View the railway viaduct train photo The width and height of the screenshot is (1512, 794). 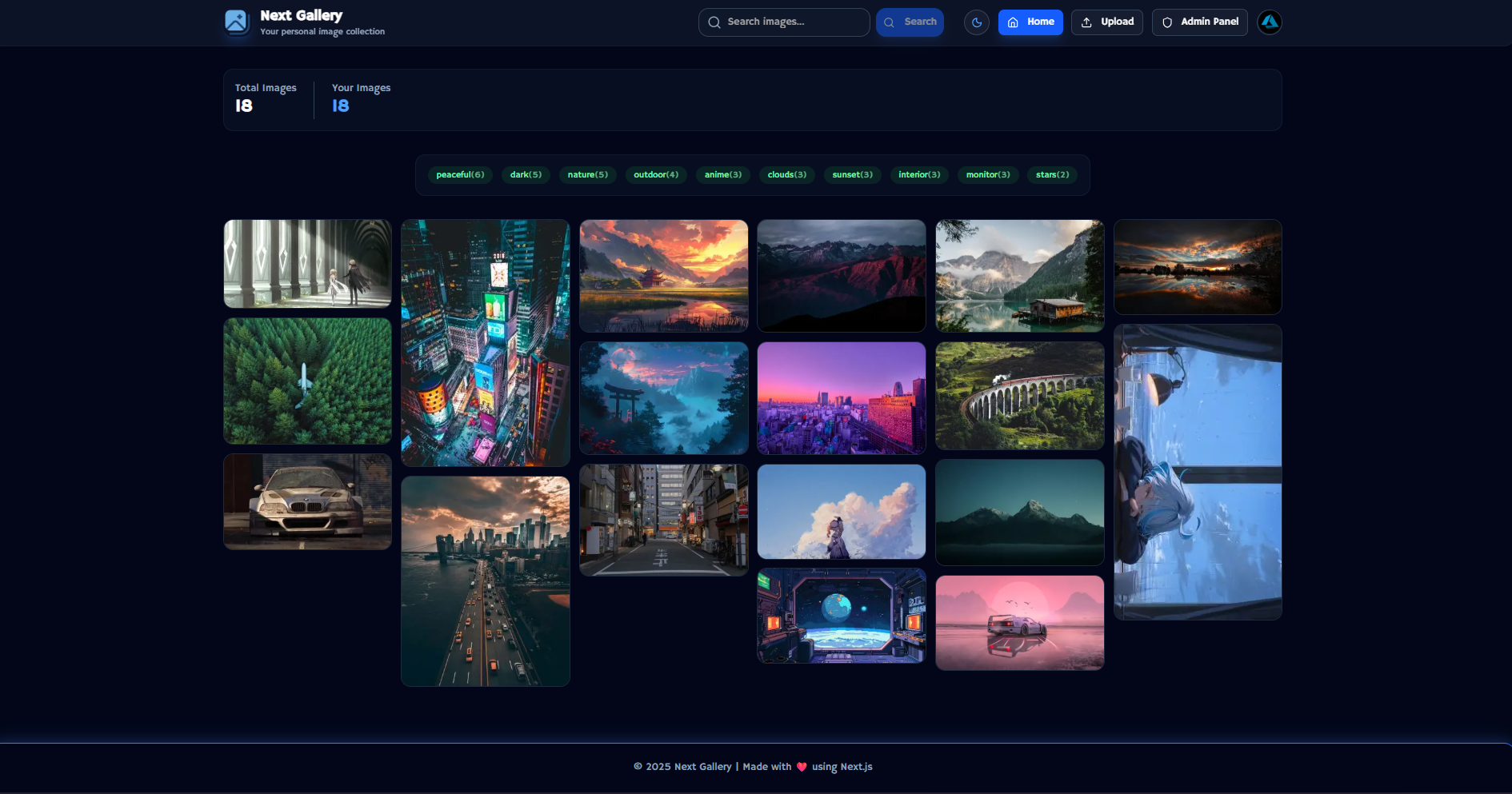coord(1019,396)
